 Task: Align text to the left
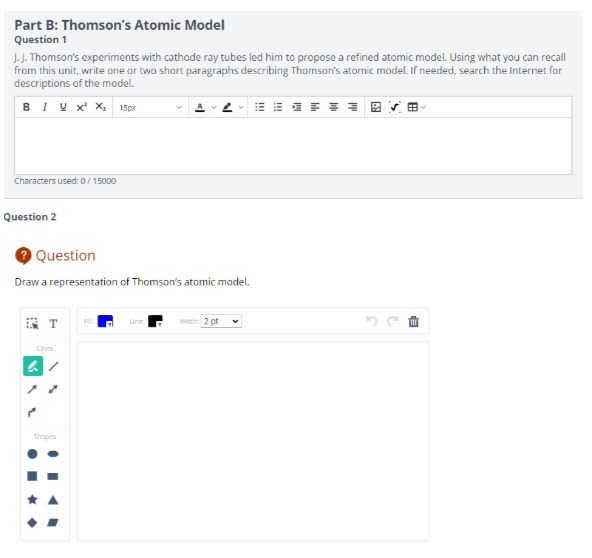coord(315,107)
